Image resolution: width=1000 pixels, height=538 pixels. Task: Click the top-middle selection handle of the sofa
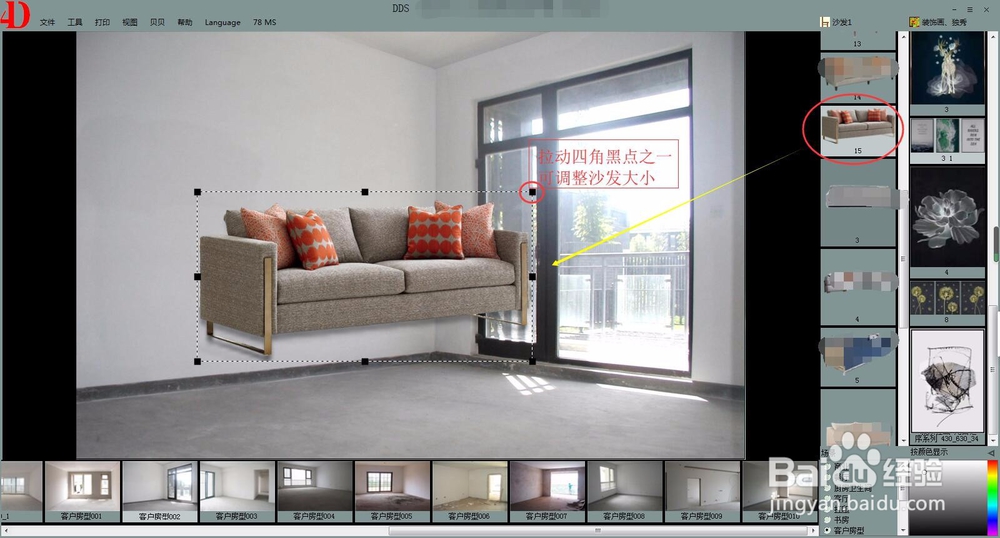(365, 192)
